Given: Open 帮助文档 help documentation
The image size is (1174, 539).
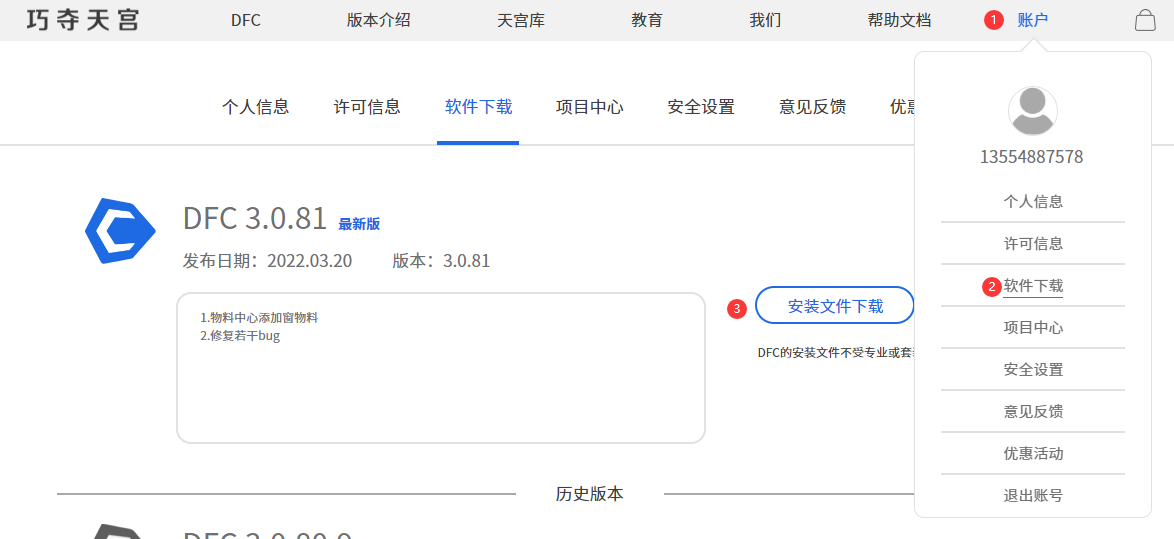Looking at the screenshot, I should (x=899, y=20).
